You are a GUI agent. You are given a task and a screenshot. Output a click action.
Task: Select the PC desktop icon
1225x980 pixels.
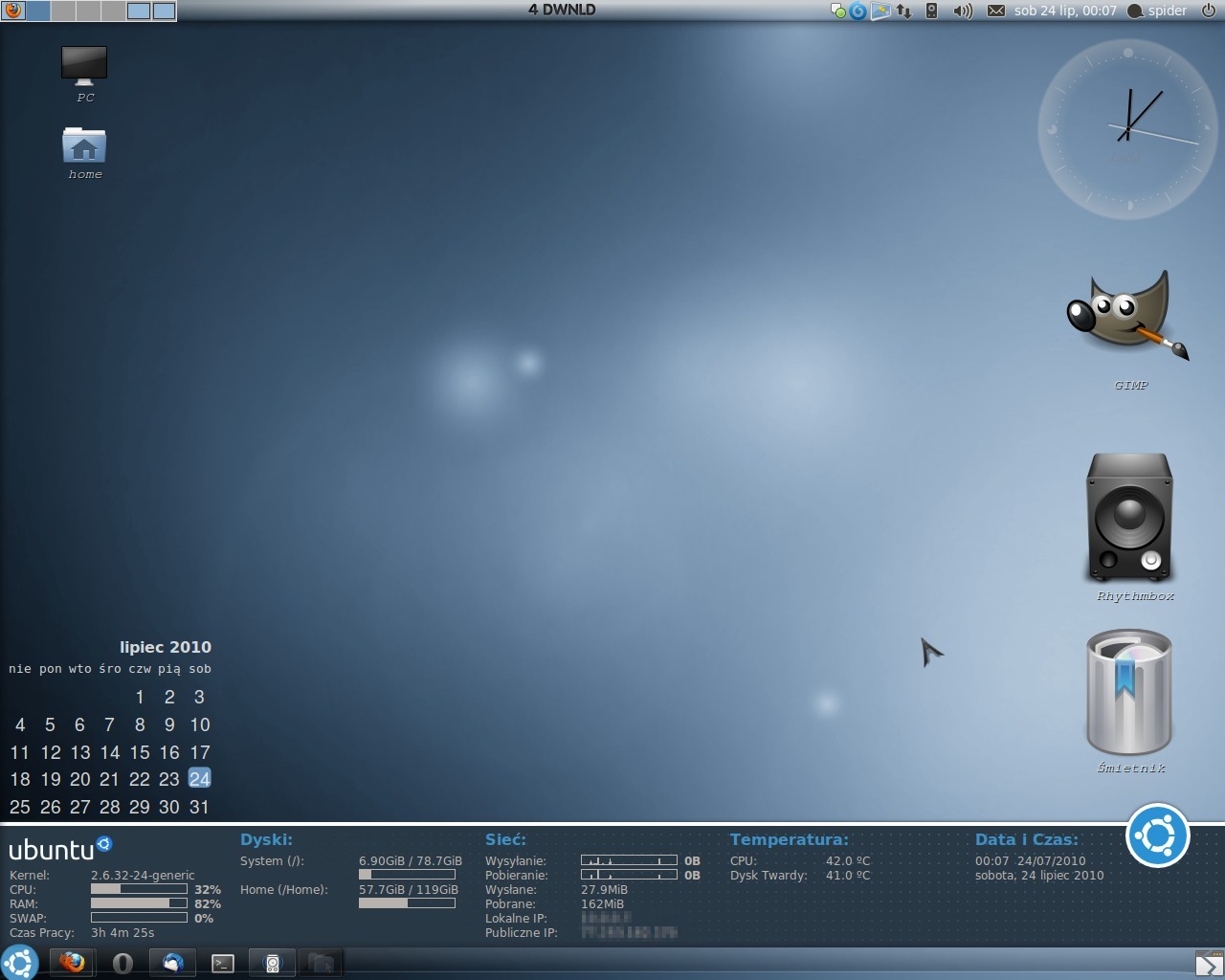84,75
